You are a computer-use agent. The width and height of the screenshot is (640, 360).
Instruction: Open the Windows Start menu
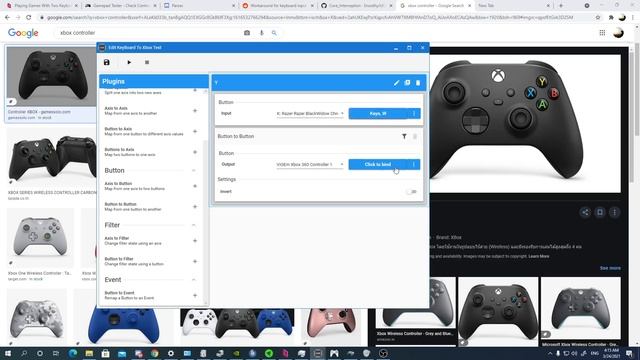tap(8, 353)
